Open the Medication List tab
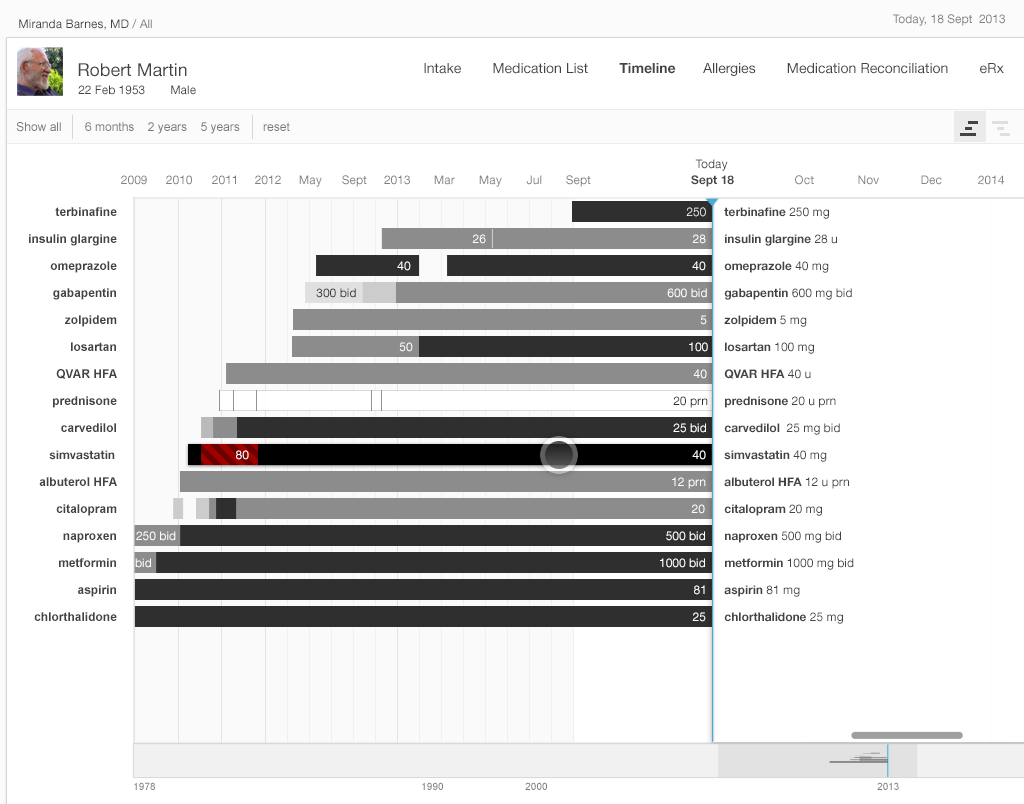Screen dimensions: 1024x804 pyautogui.click(x=540, y=68)
